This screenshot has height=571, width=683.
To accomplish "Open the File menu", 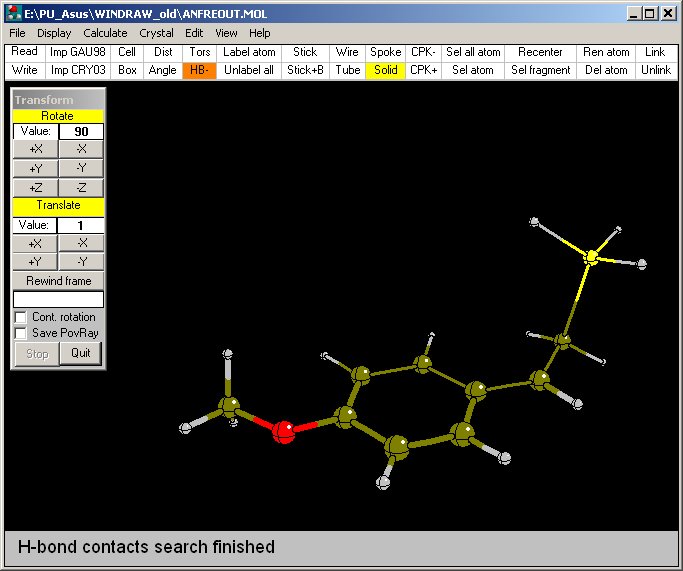I will [17, 33].
